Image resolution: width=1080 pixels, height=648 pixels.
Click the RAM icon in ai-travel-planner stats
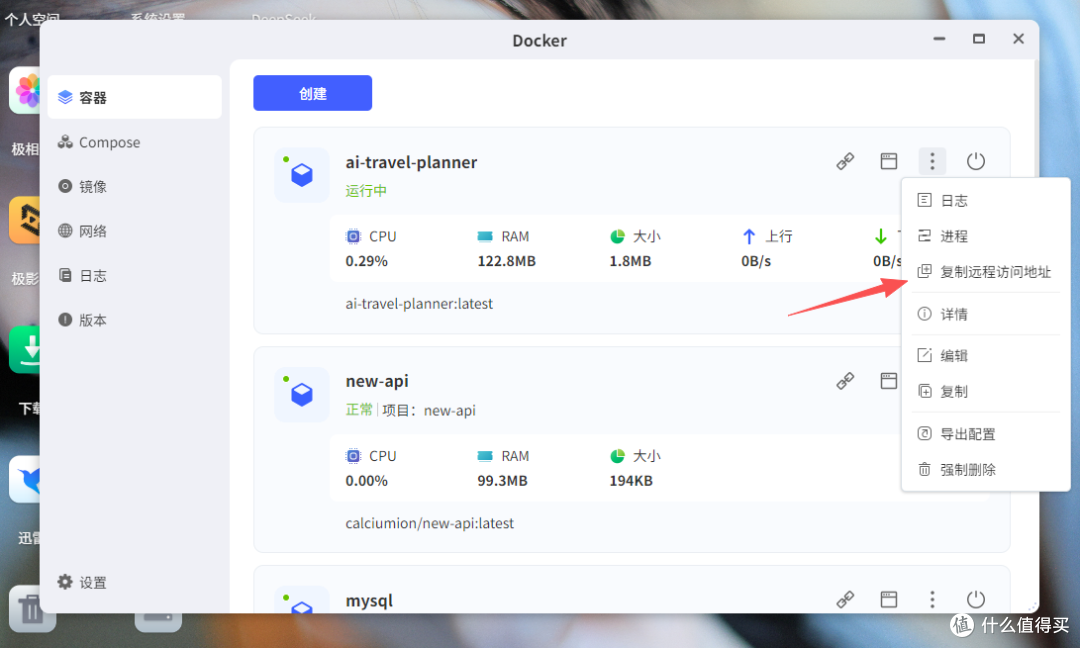(x=485, y=237)
